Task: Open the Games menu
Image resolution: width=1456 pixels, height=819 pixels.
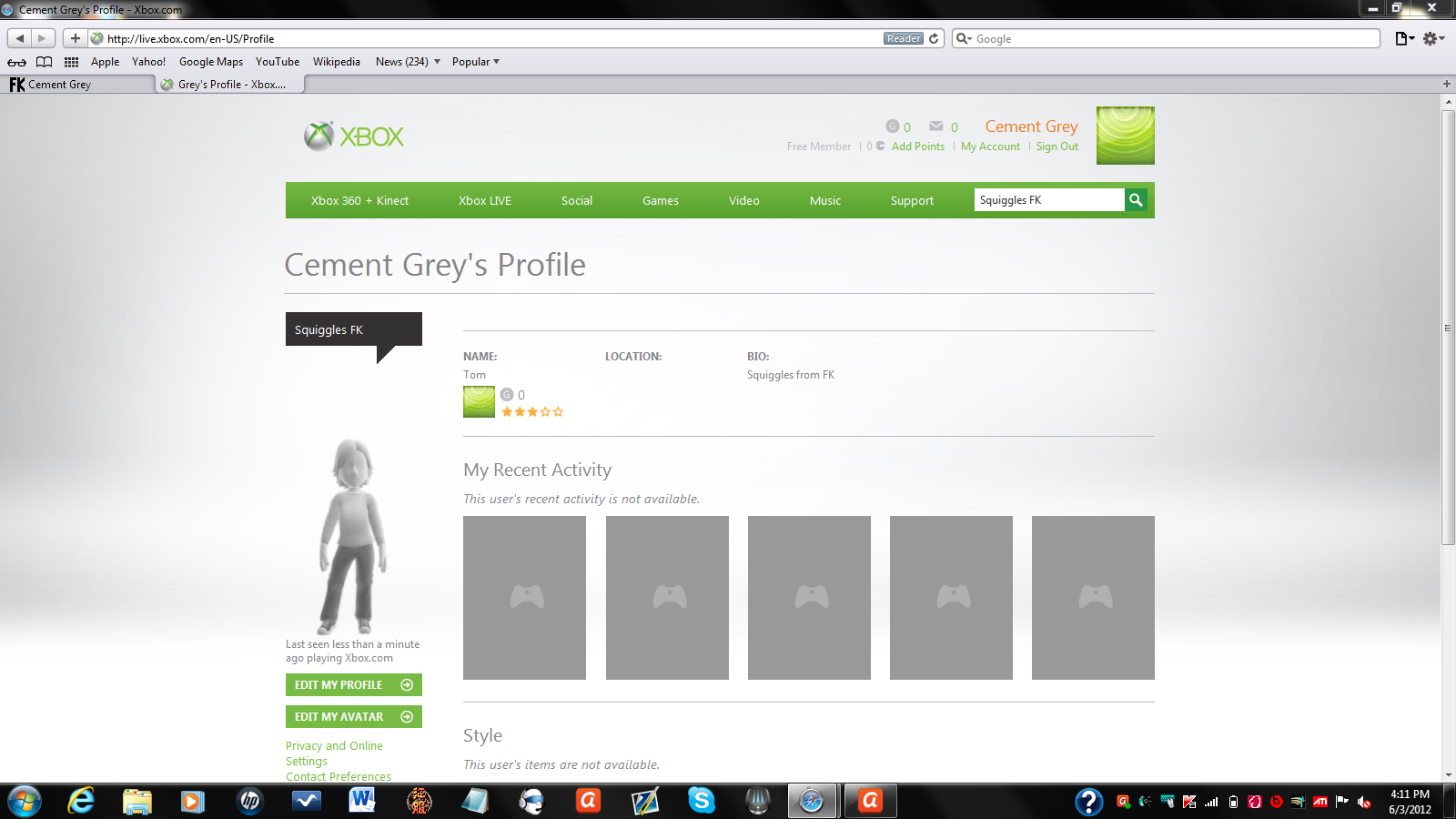Action: click(661, 200)
